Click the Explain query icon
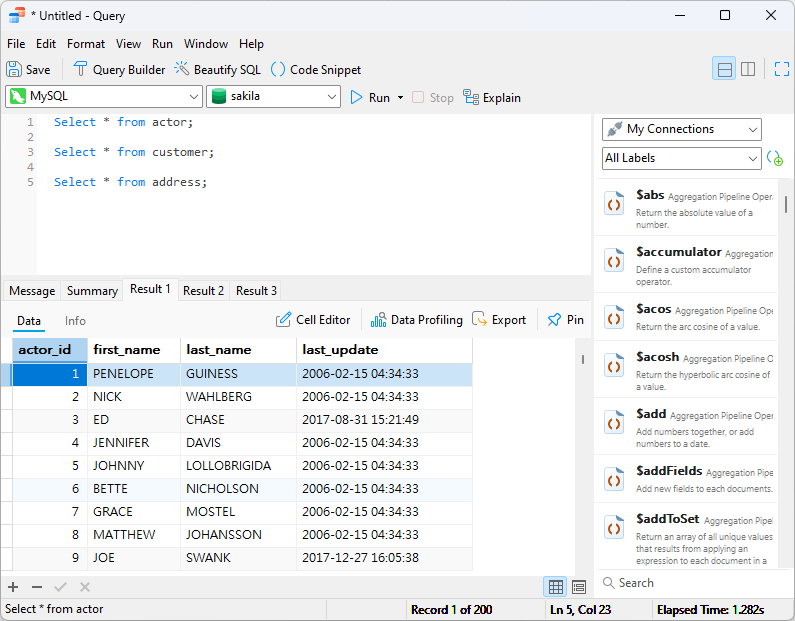This screenshot has height=621, width=795. tap(471, 98)
